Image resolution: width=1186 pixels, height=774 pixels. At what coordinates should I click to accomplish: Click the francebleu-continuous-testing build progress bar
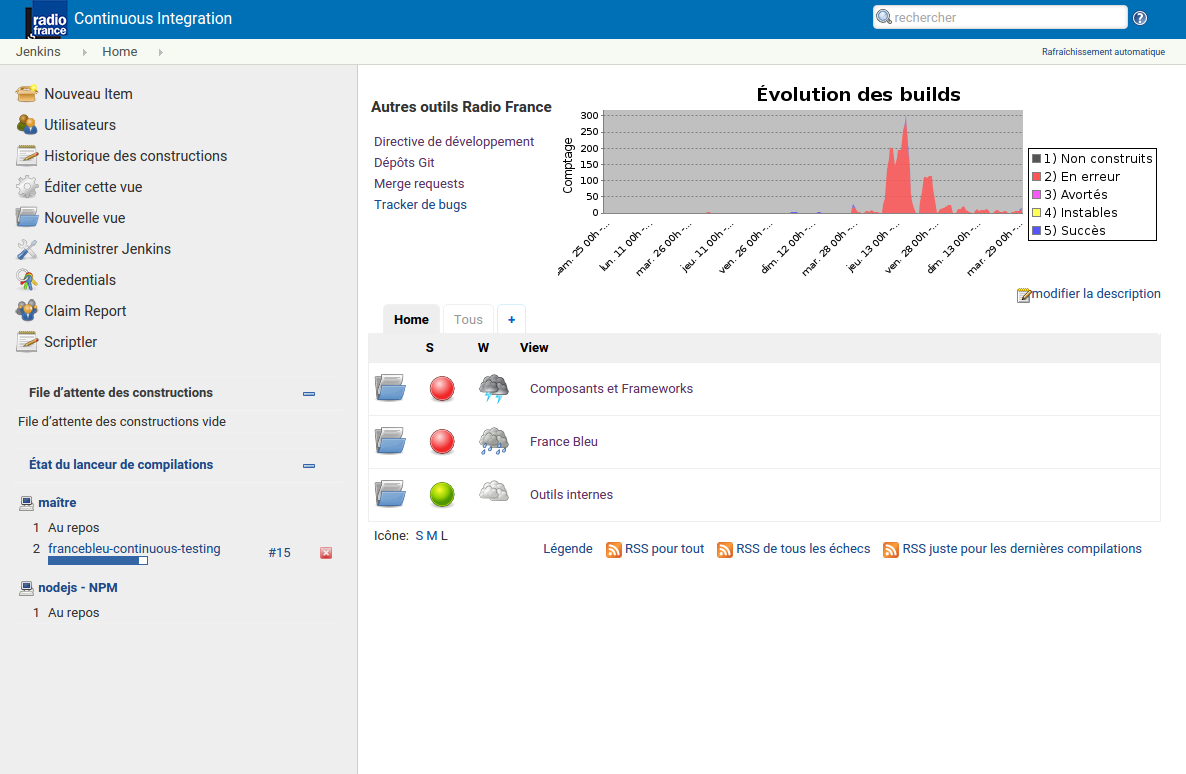click(x=98, y=561)
